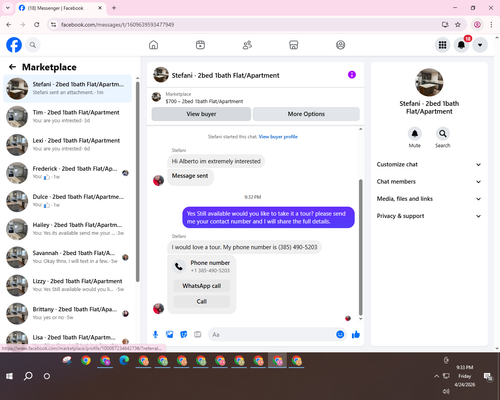This screenshot has height=400, width=500.
Task: Select the Messenger | Facebook tab
Action: click(x=61, y=8)
